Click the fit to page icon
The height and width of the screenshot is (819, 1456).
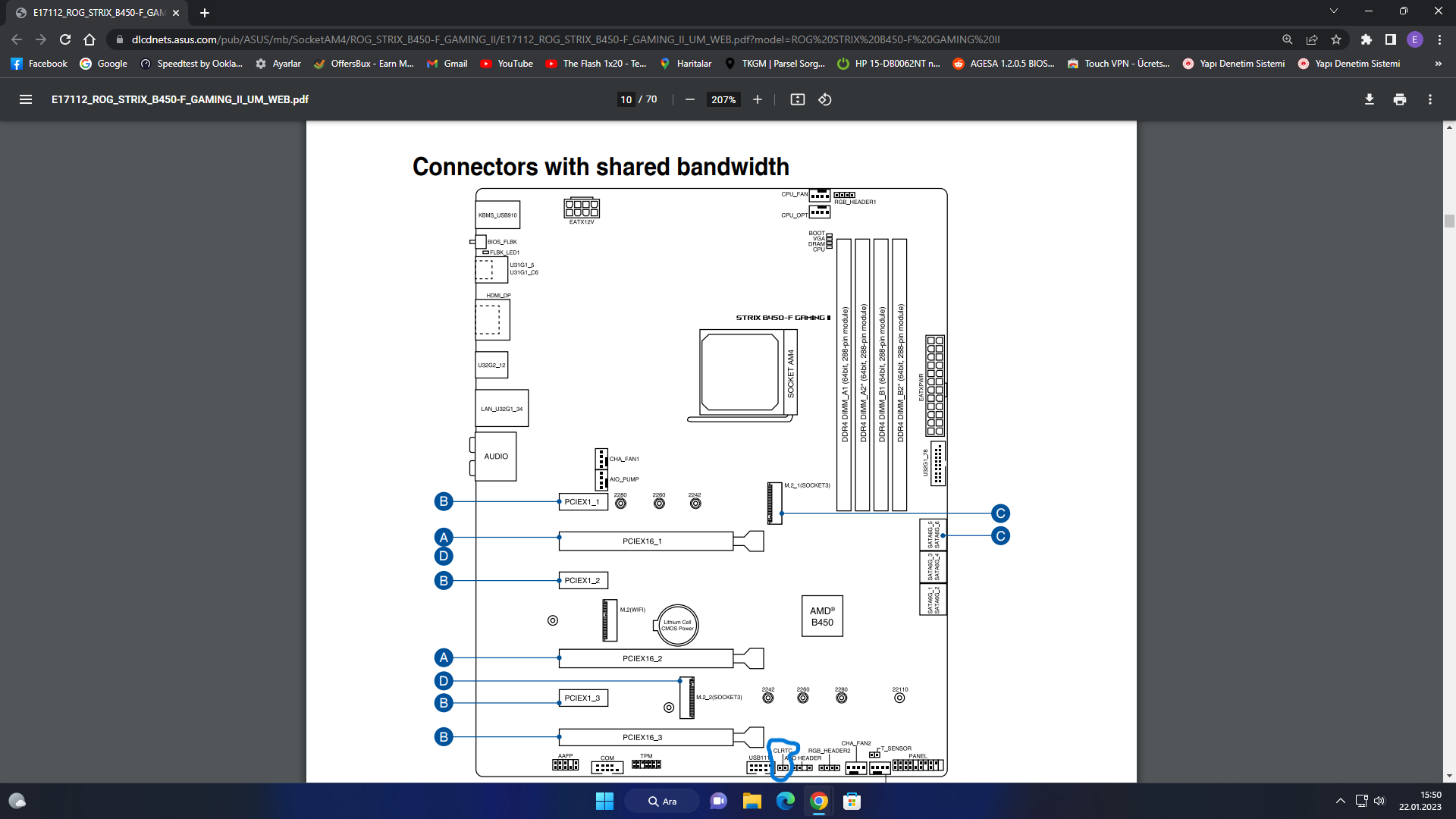click(x=797, y=99)
